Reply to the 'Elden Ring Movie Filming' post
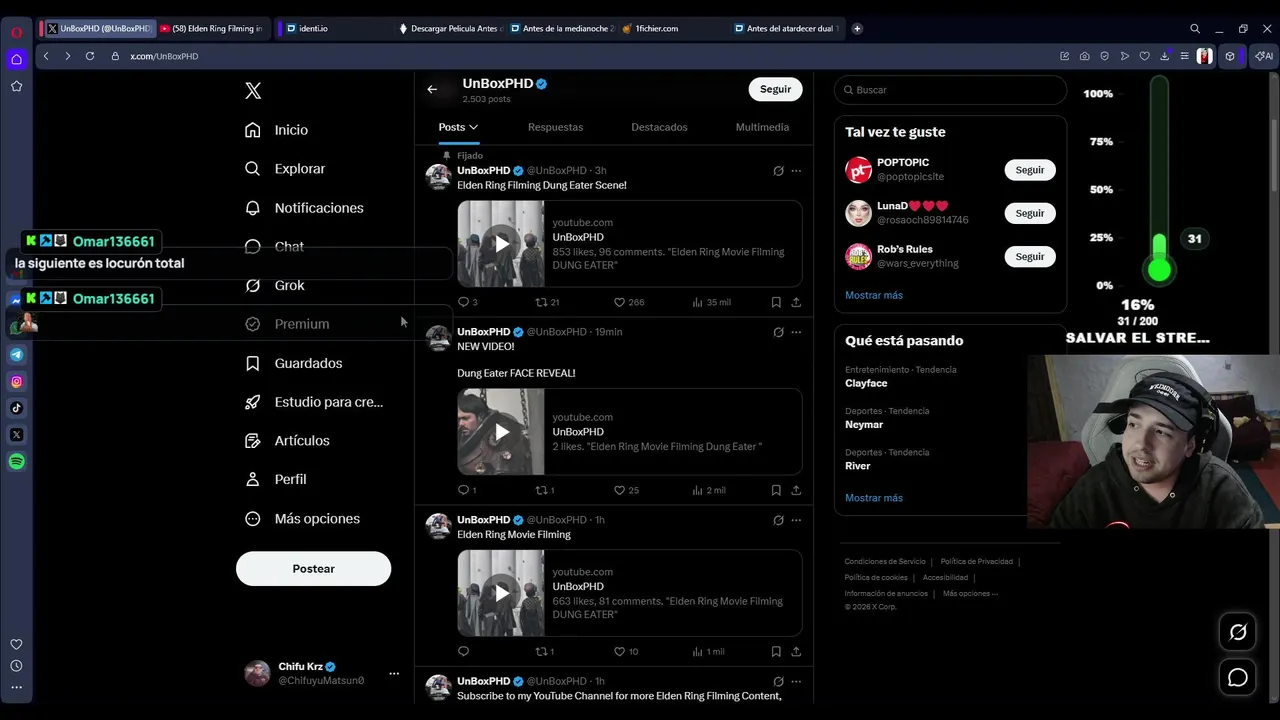The image size is (1280, 720). (463, 651)
